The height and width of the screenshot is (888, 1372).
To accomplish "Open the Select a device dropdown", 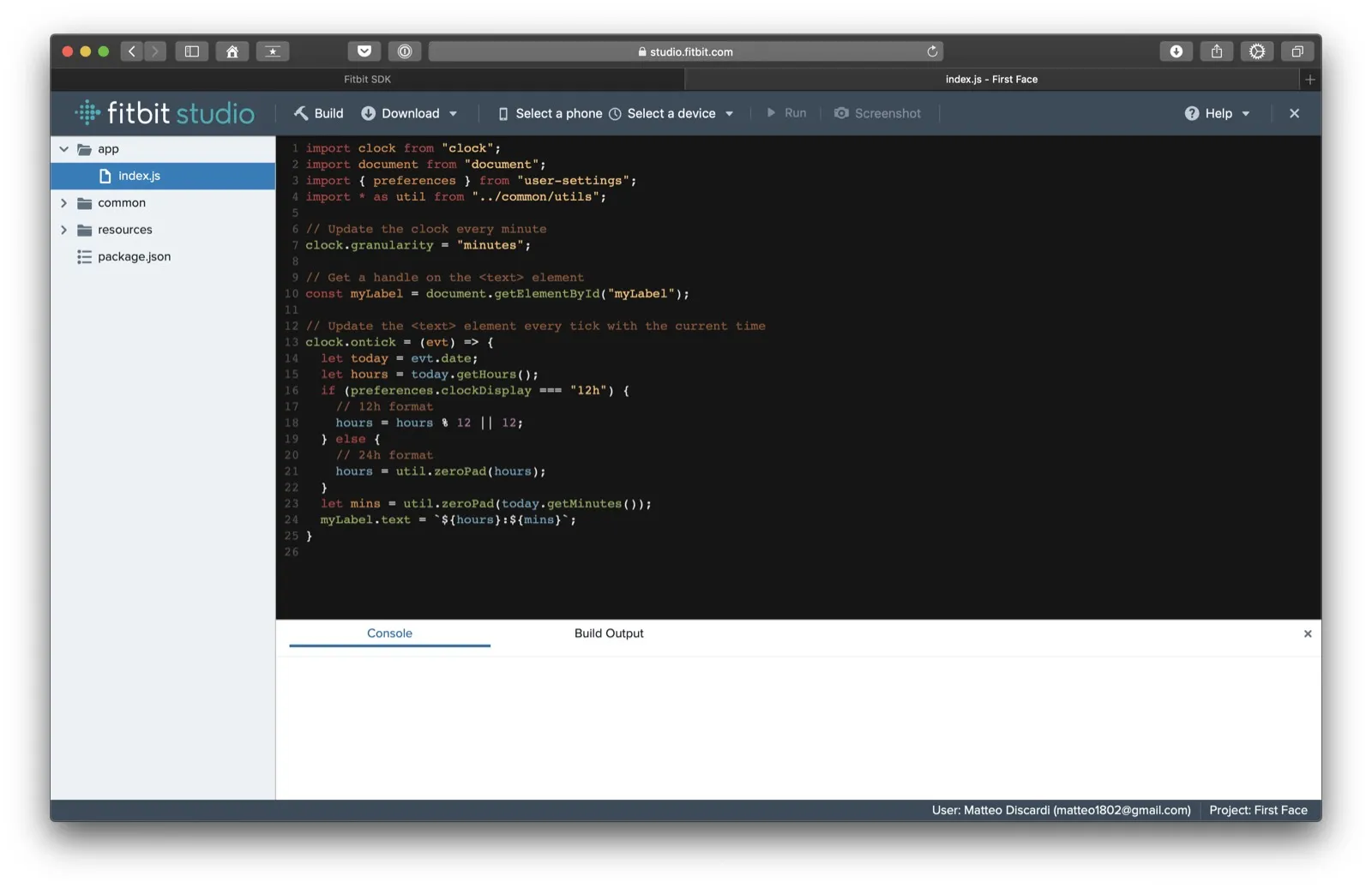I will pos(671,113).
